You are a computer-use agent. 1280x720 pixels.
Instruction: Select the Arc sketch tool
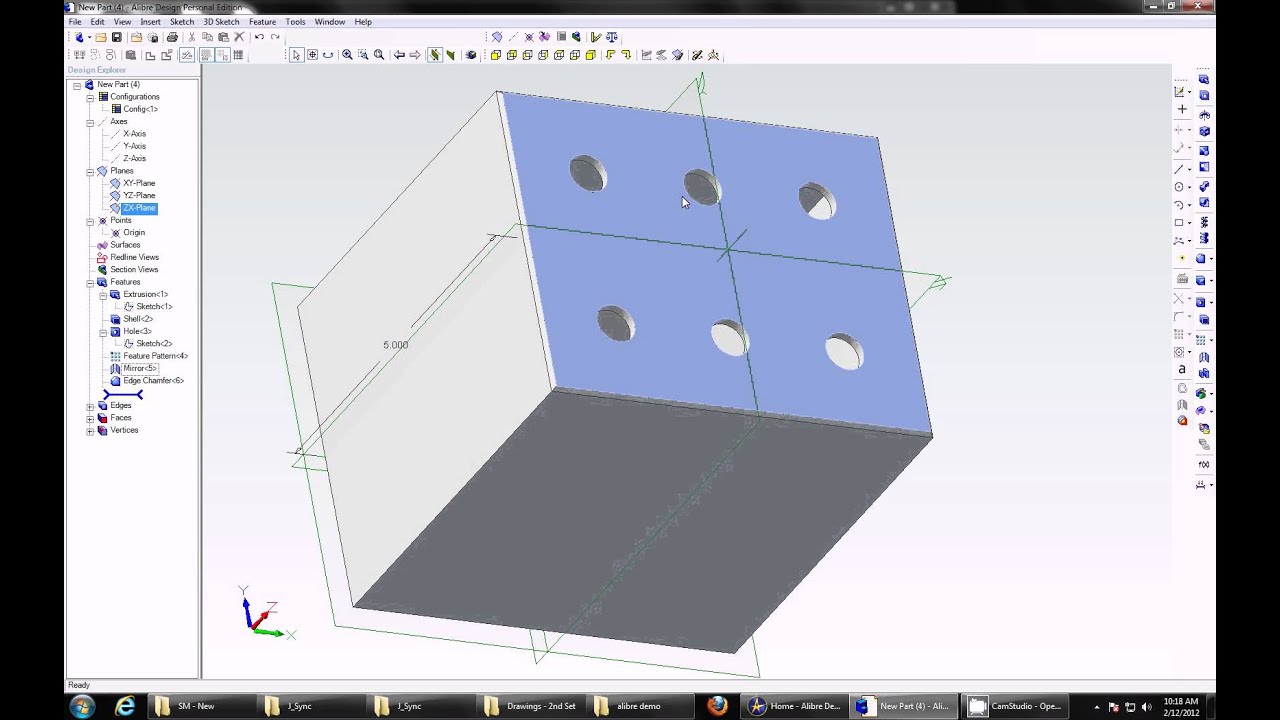tap(1179, 205)
